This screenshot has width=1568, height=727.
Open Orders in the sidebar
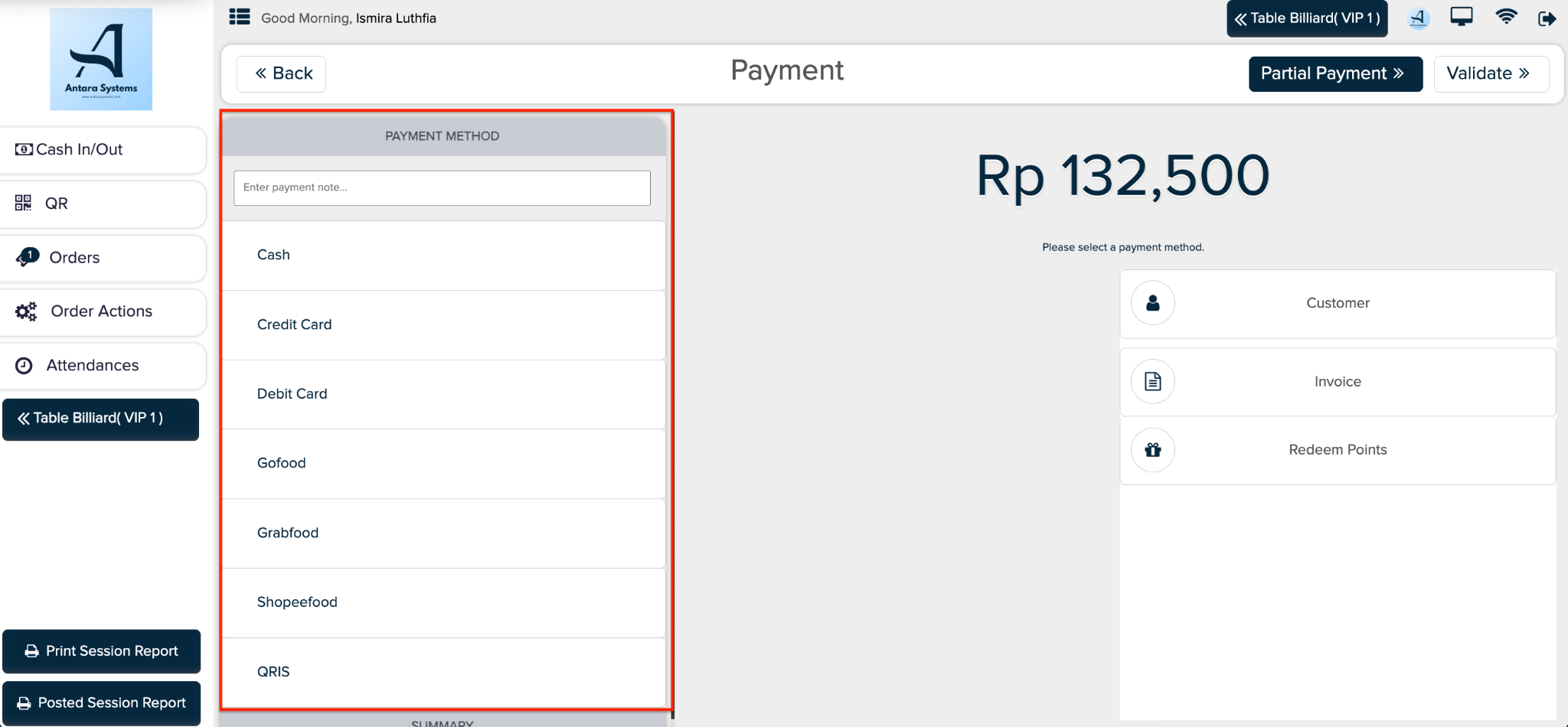103,258
